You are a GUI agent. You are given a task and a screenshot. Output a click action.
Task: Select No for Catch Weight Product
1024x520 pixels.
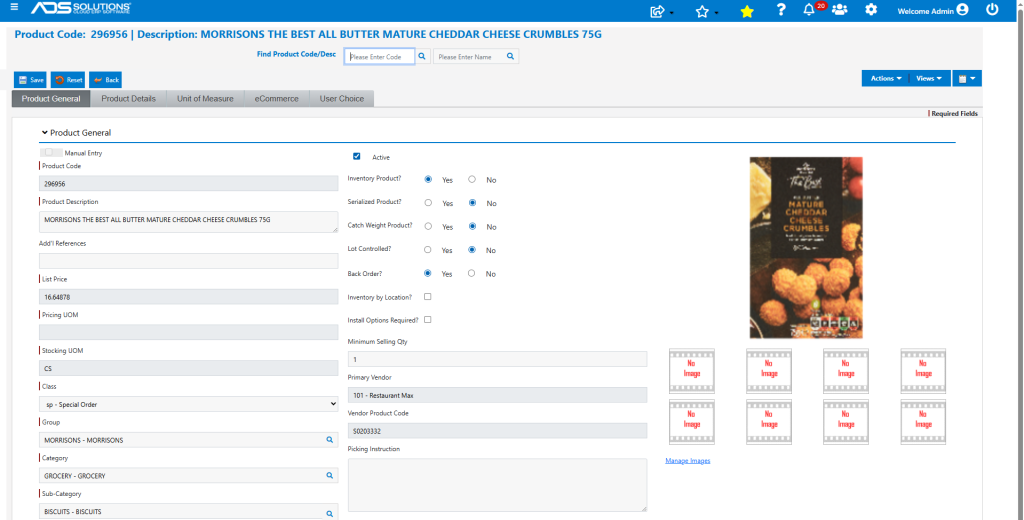click(x=472, y=226)
